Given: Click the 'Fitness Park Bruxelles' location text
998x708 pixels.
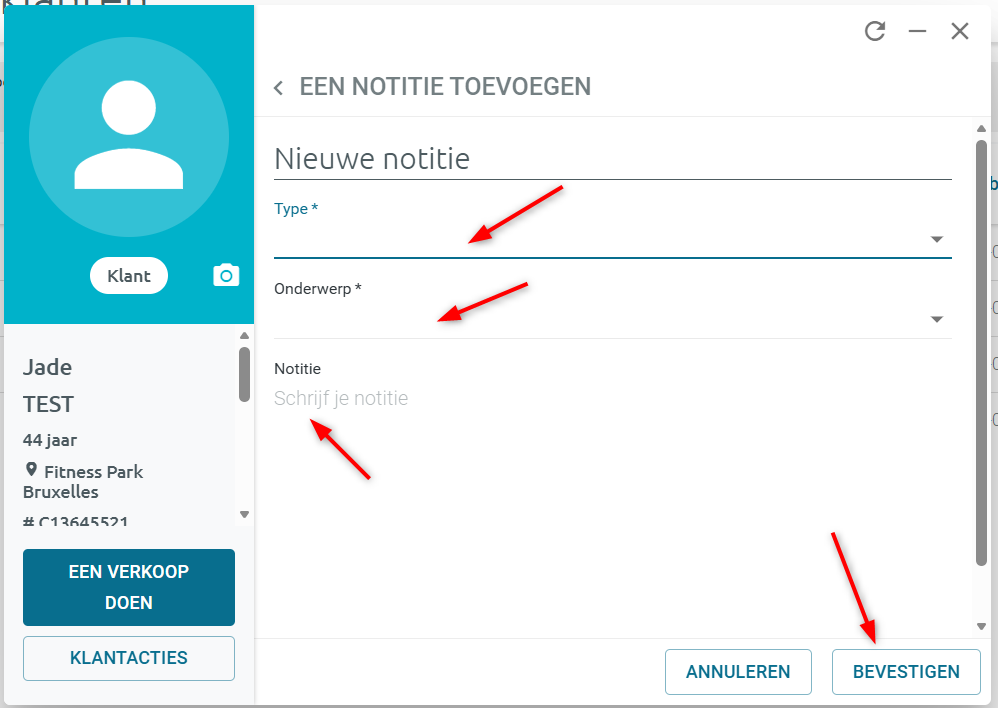Looking at the screenshot, I should click(x=83, y=482).
